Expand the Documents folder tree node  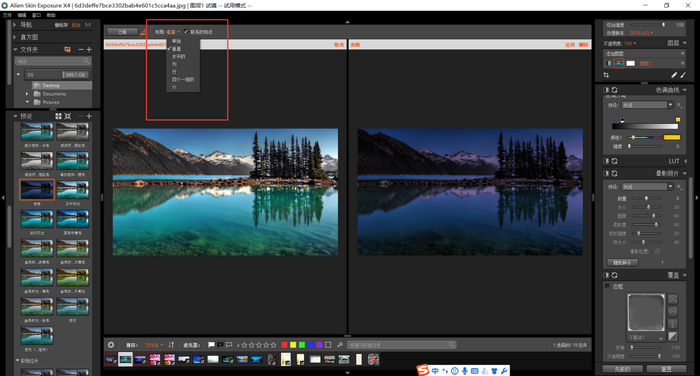pyautogui.click(x=27, y=94)
